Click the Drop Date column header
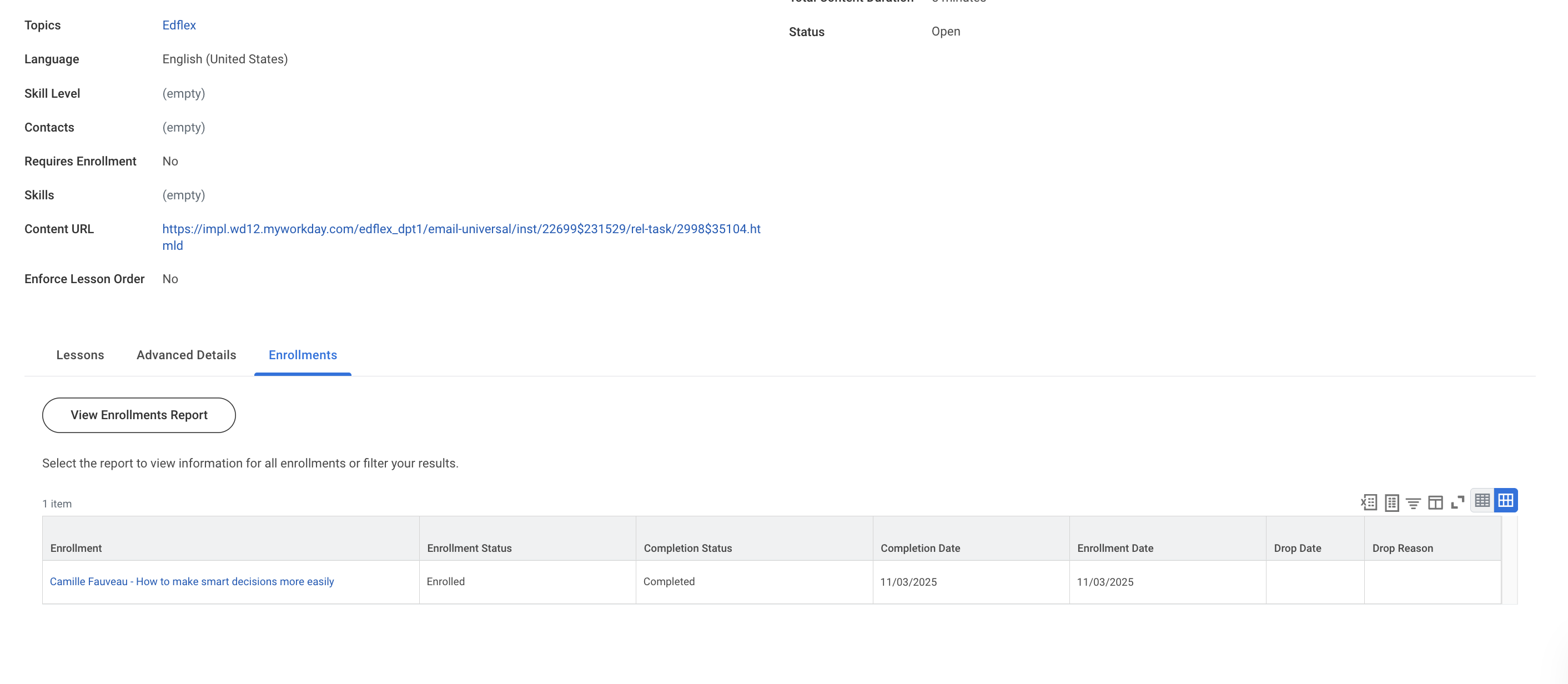This screenshot has width=1568, height=684. click(x=1315, y=539)
